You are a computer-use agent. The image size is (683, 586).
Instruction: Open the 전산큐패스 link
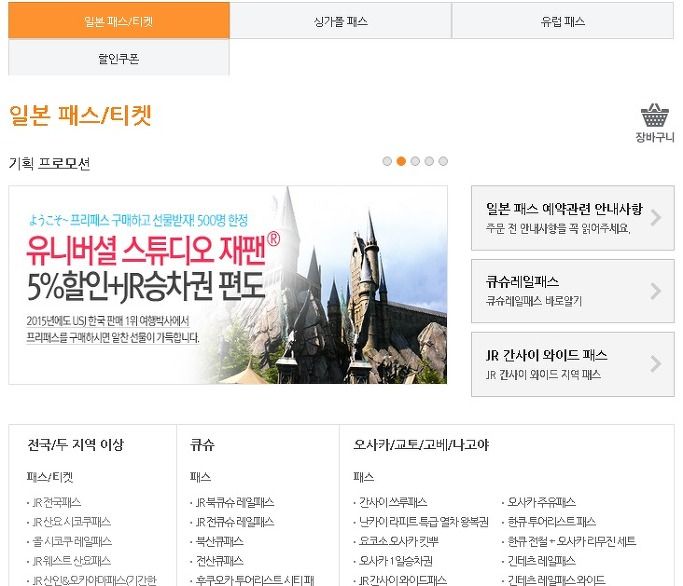(220, 561)
